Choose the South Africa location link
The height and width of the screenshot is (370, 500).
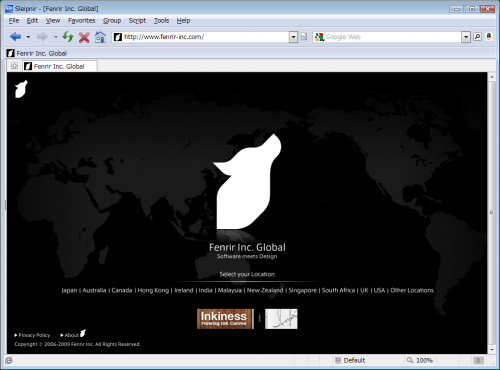(338, 290)
